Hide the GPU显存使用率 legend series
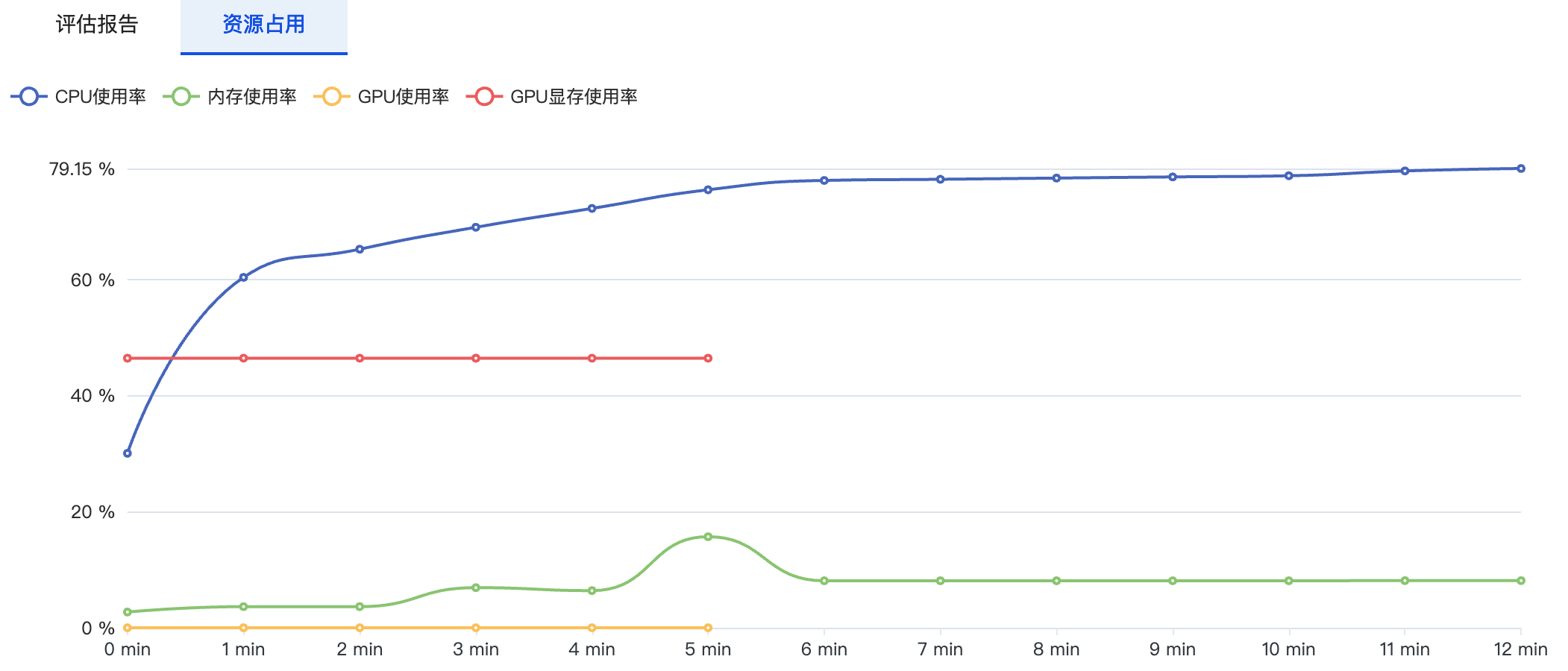The image size is (1568, 671). [573, 97]
